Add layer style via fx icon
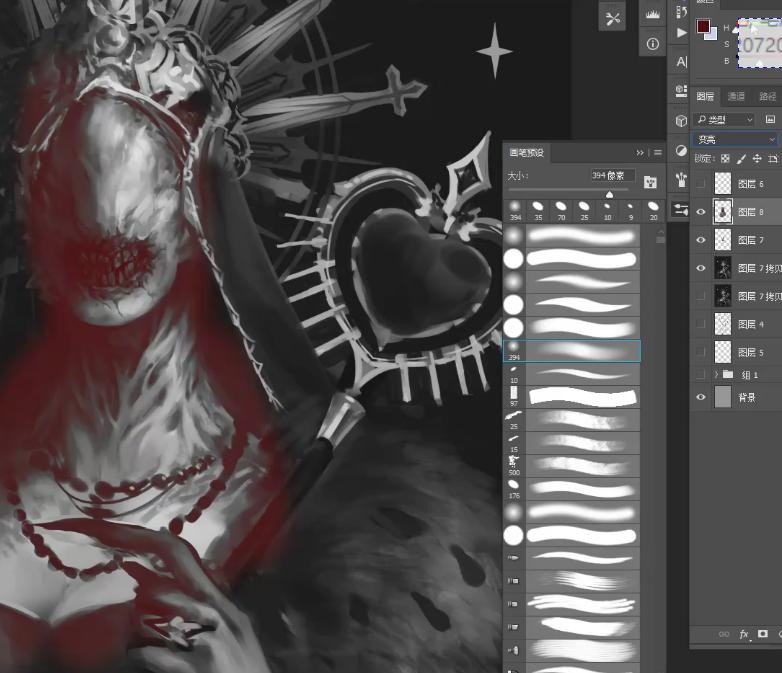This screenshot has height=673, width=782. [x=744, y=634]
